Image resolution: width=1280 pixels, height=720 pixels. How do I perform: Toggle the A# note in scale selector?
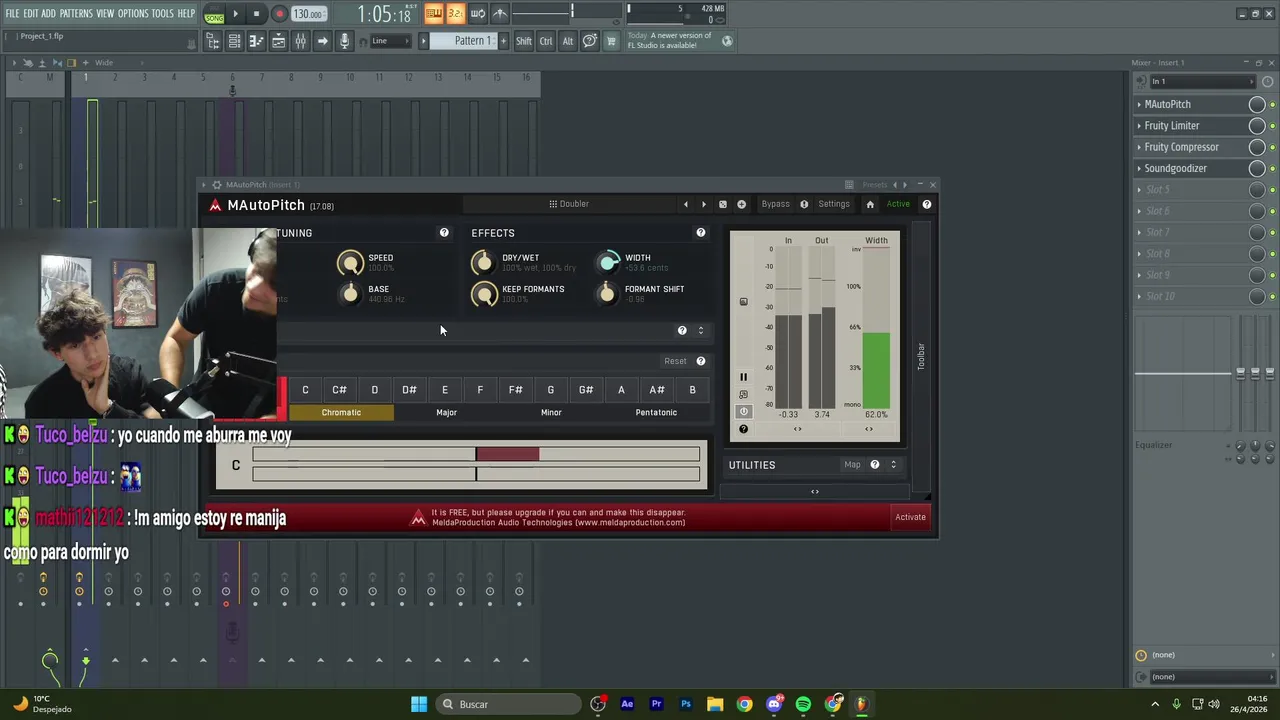coord(656,390)
